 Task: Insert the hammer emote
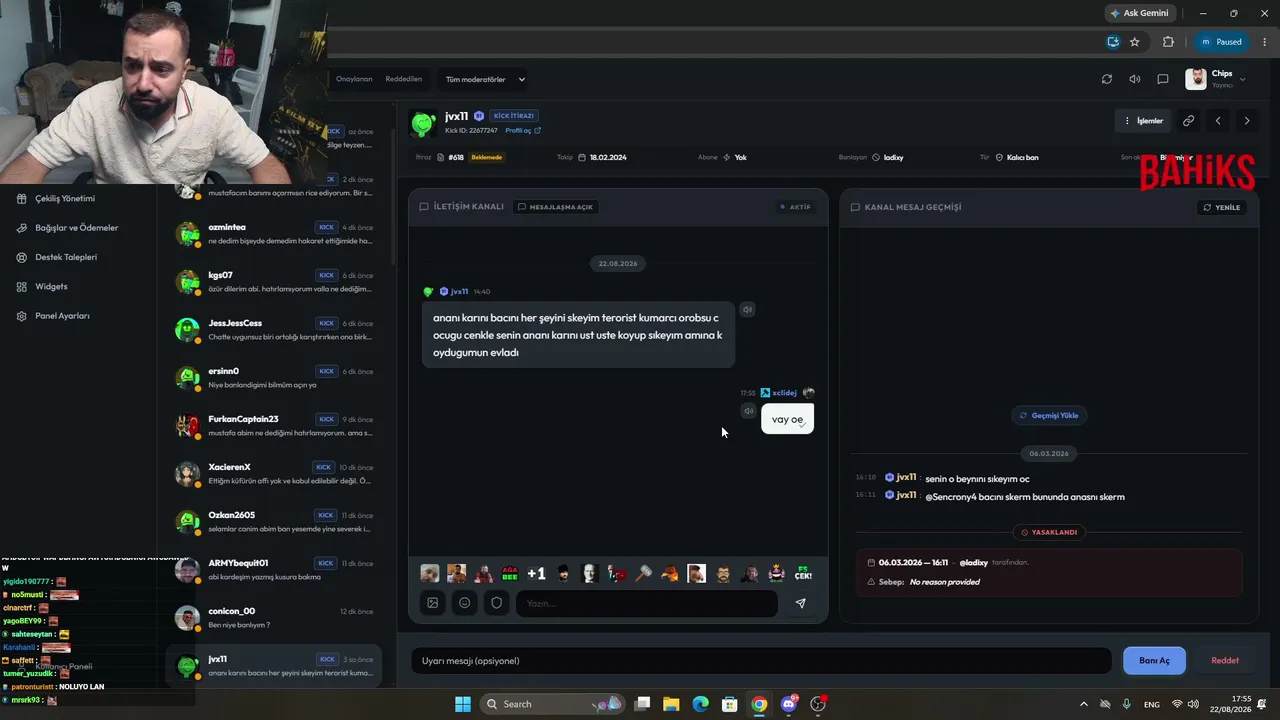pyautogui.click(x=643, y=574)
